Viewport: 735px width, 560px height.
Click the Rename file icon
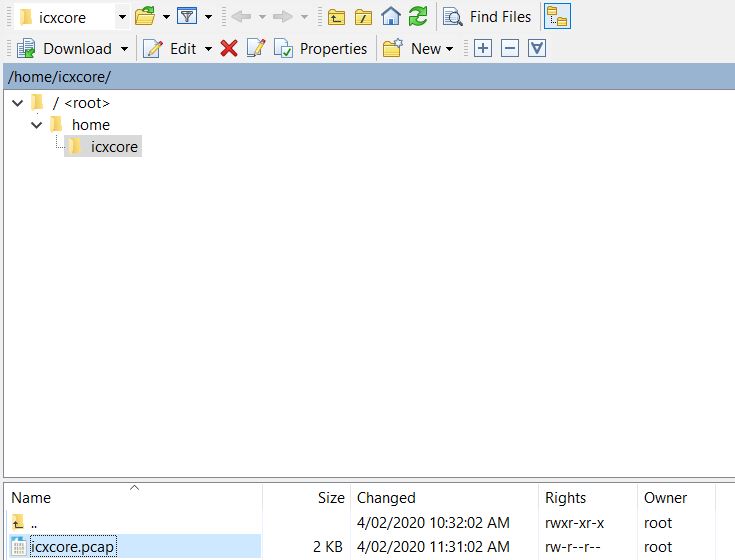[x=256, y=48]
